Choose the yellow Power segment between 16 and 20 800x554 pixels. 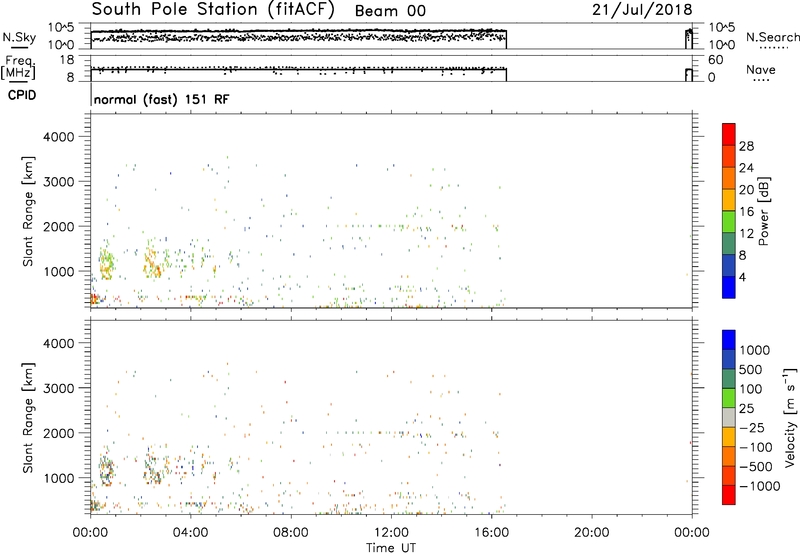[x=729, y=199]
